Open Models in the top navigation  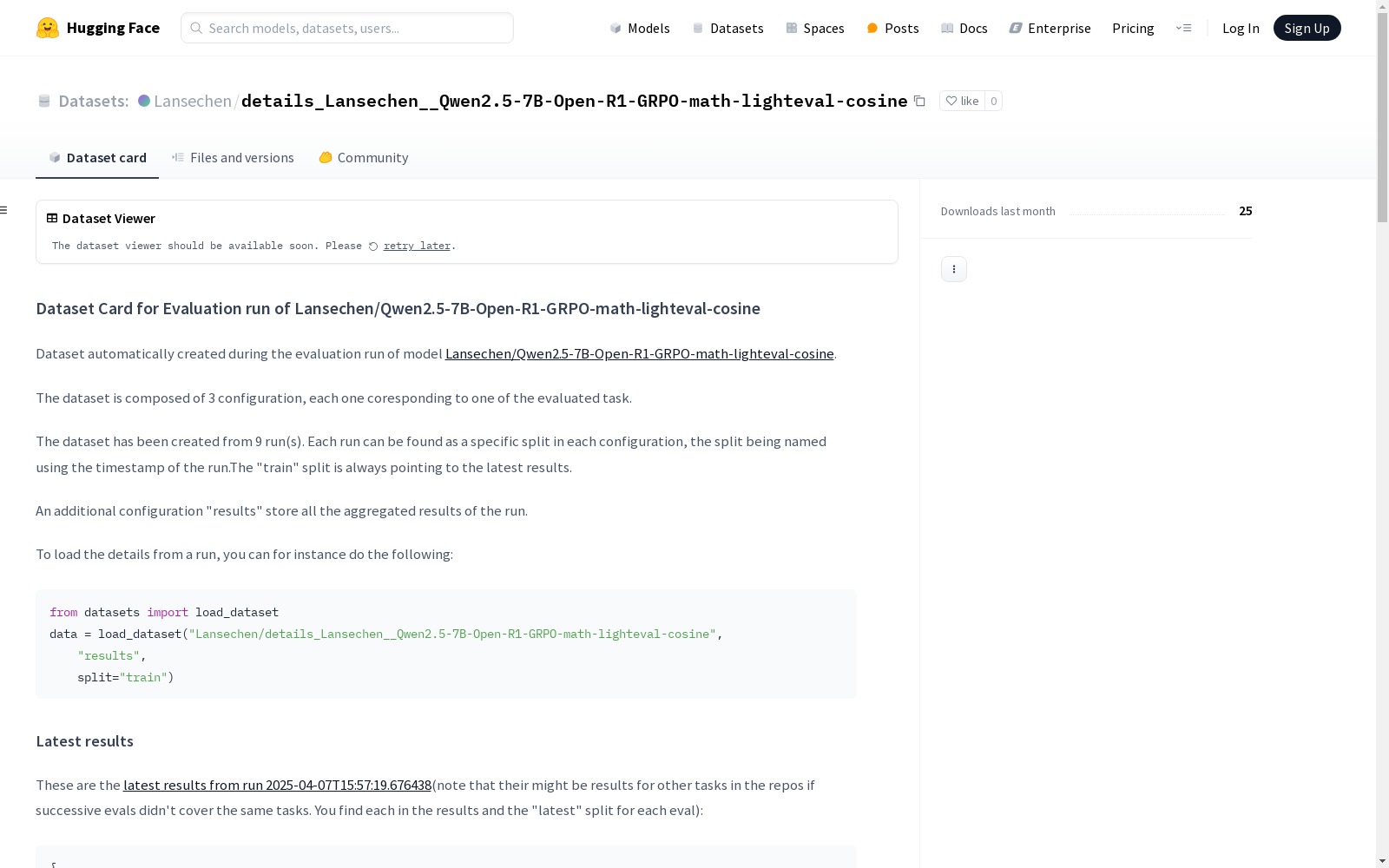point(640,28)
